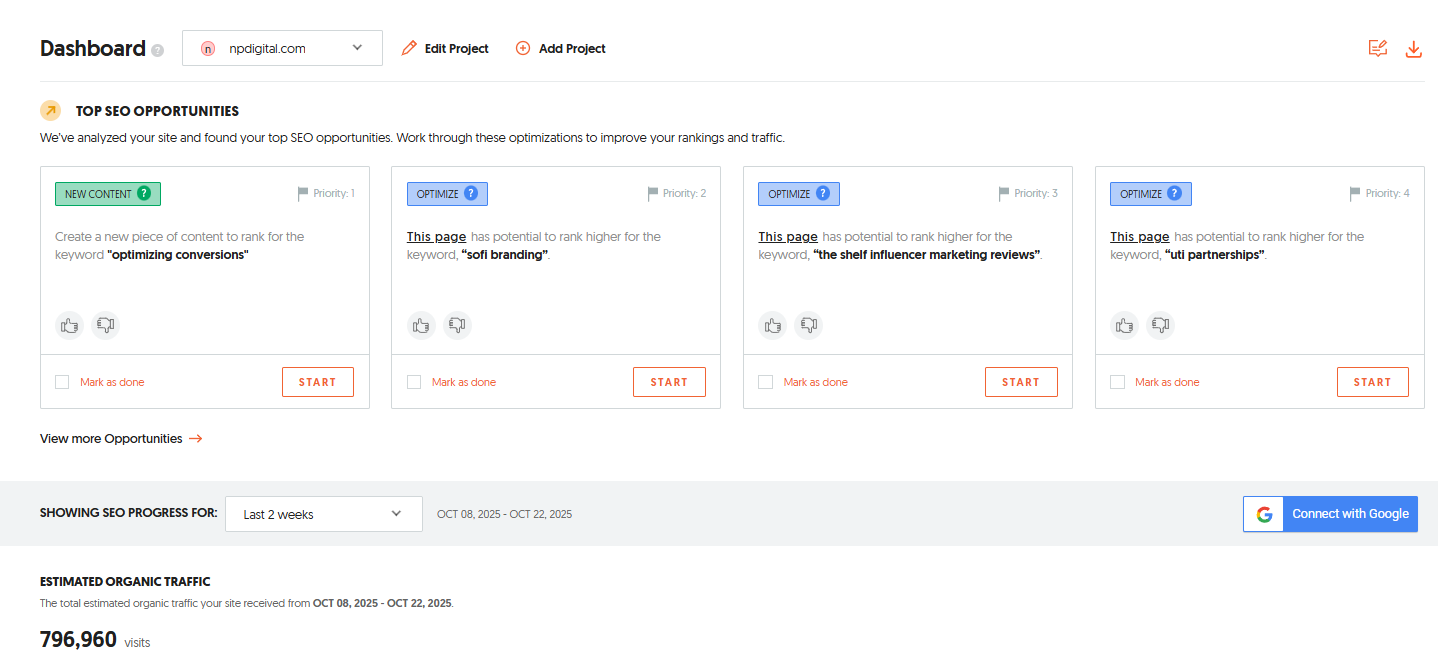Start the uti partnerships optimization
The height and width of the screenshot is (666, 1438).
tap(1373, 382)
